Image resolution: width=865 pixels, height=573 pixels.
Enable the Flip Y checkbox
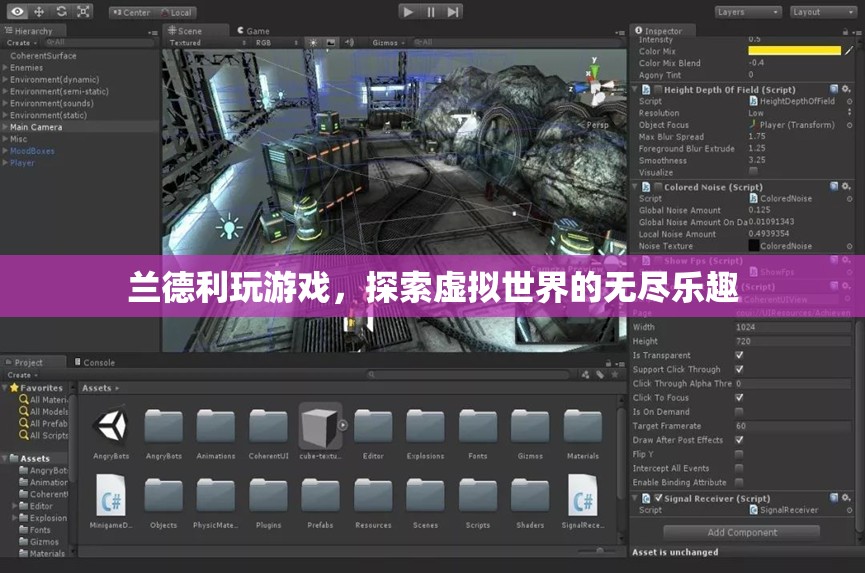[x=739, y=454]
